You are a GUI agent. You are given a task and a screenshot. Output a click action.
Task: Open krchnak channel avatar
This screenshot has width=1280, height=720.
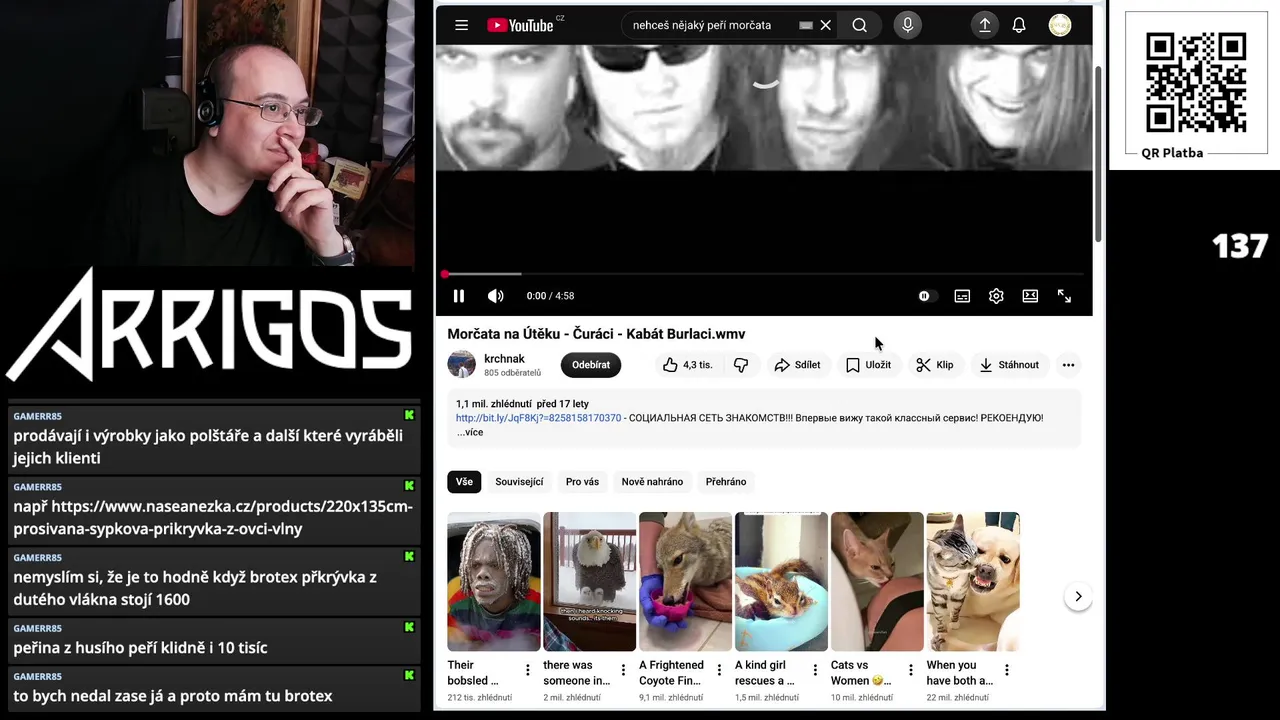[461, 364]
